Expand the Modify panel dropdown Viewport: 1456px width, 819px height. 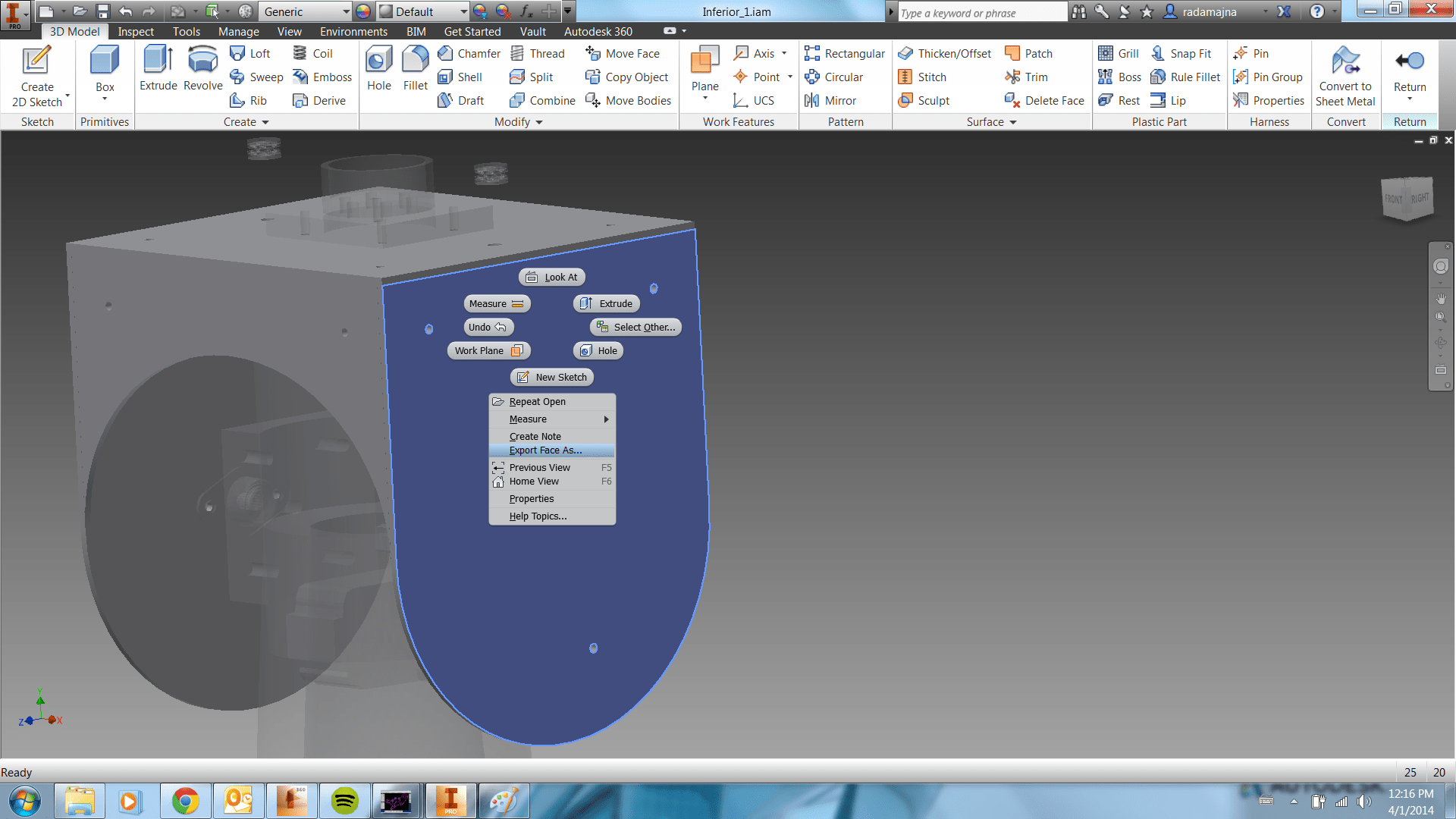pyautogui.click(x=539, y=122)
